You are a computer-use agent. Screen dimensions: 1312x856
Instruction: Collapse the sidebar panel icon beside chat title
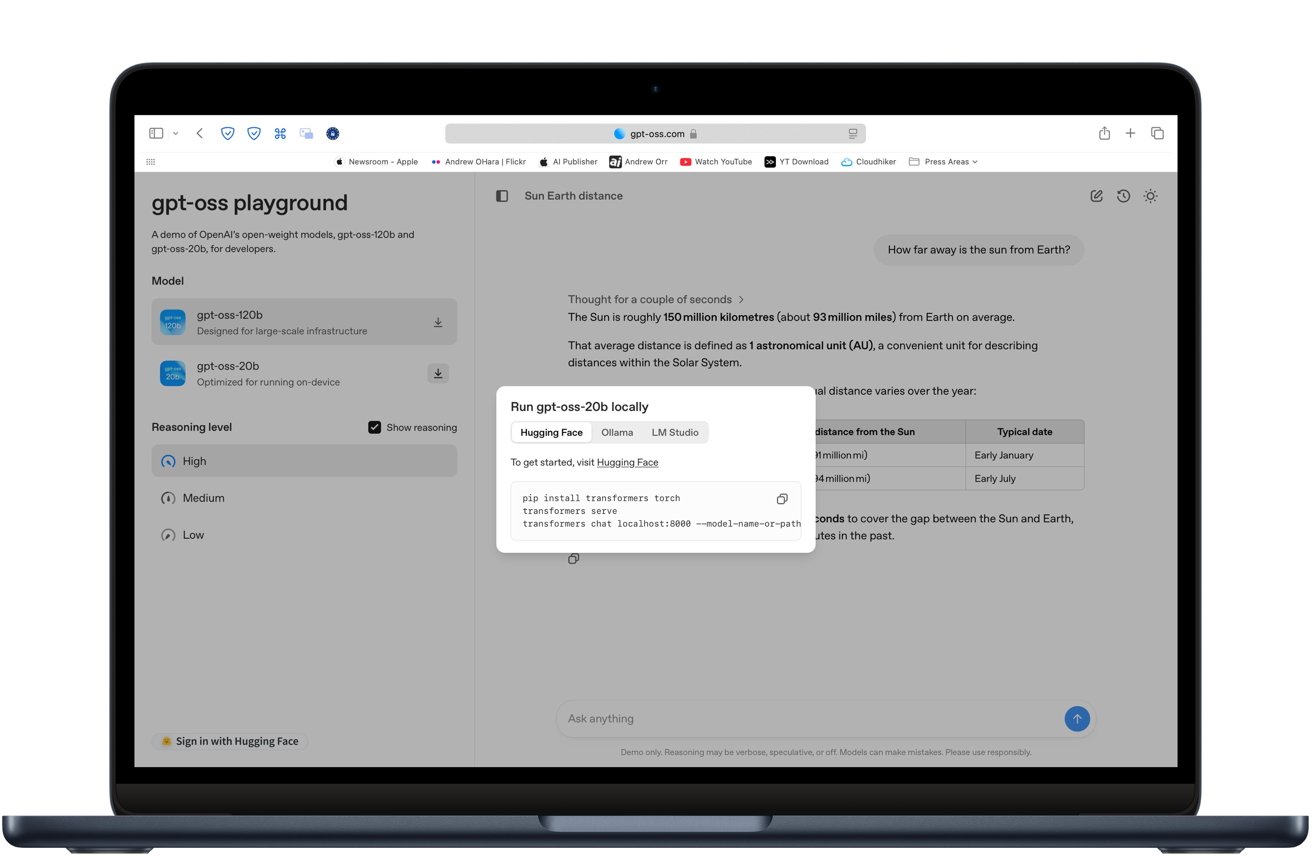point(502,196)
